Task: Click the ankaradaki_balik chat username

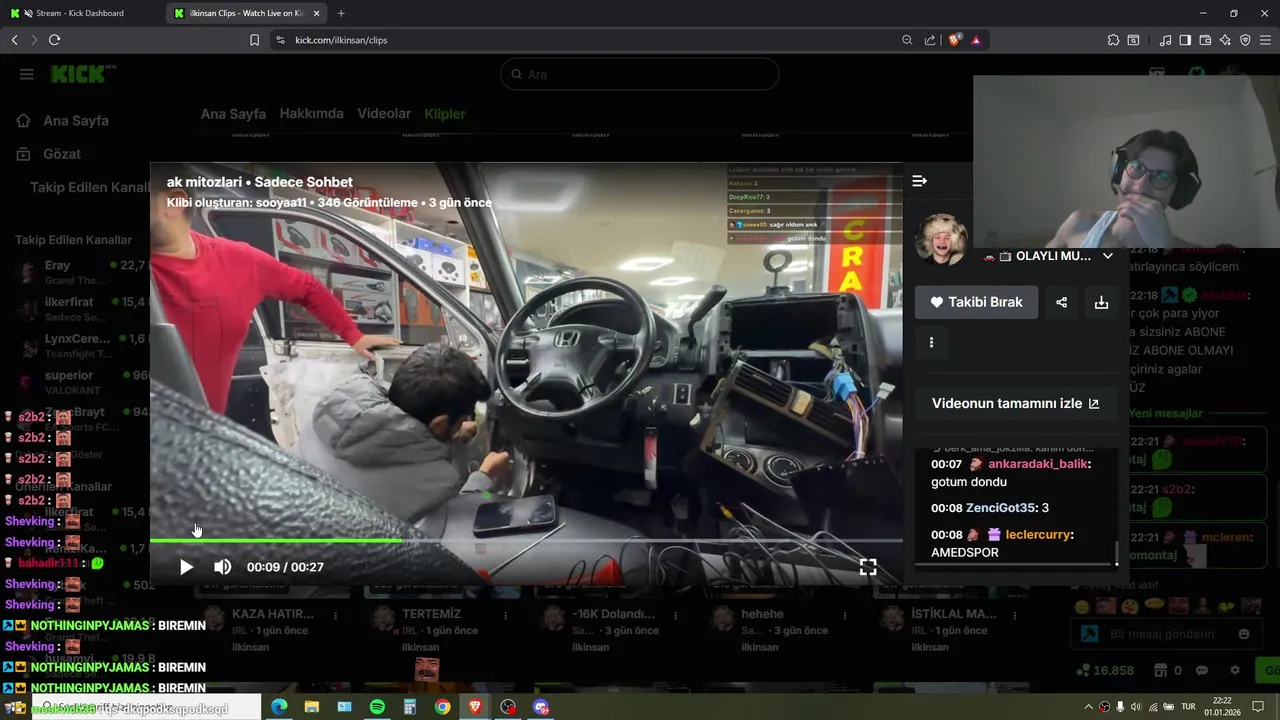Action: coord(1037,464)
